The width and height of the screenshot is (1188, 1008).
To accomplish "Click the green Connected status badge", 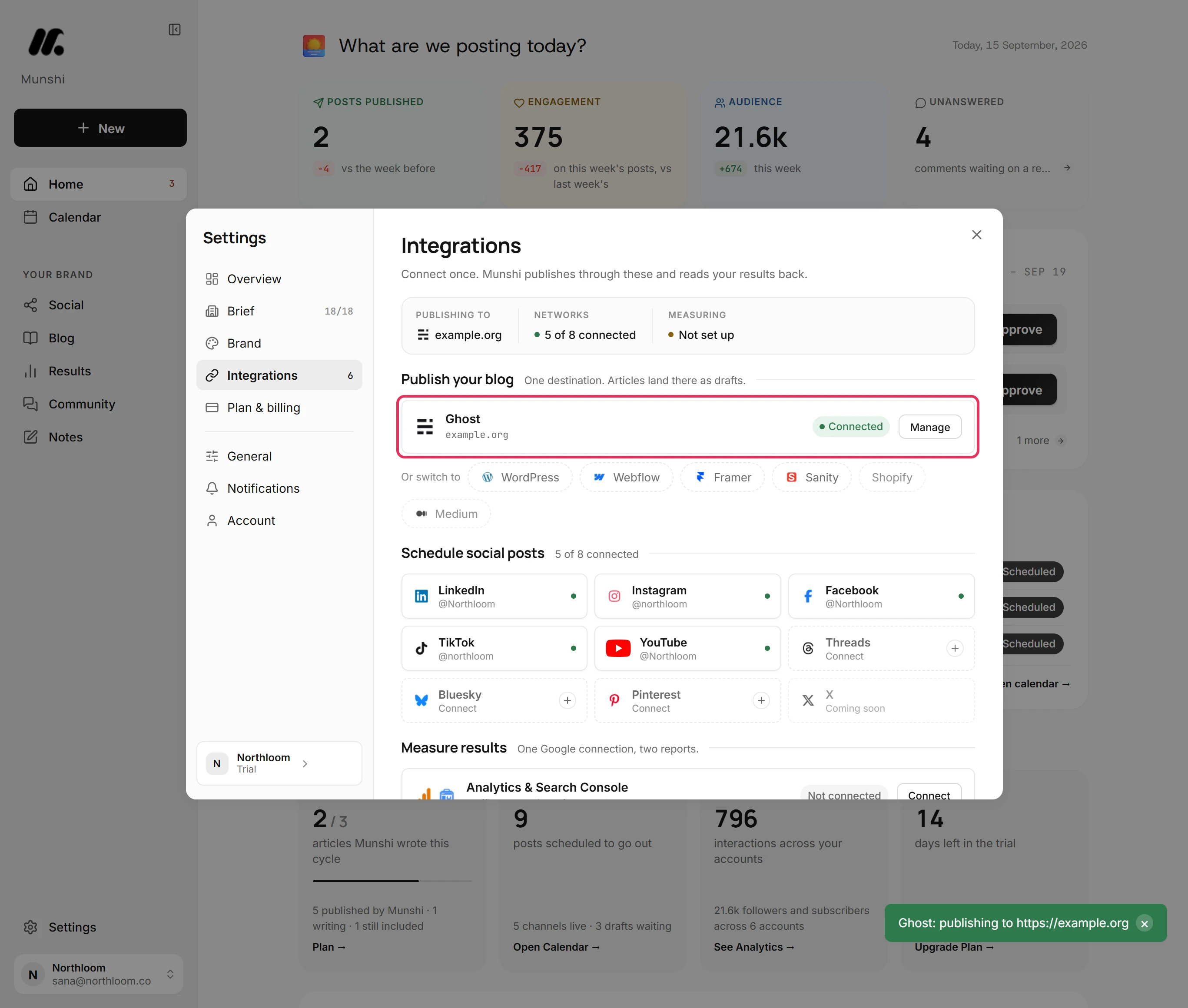I will click(851, 427).
